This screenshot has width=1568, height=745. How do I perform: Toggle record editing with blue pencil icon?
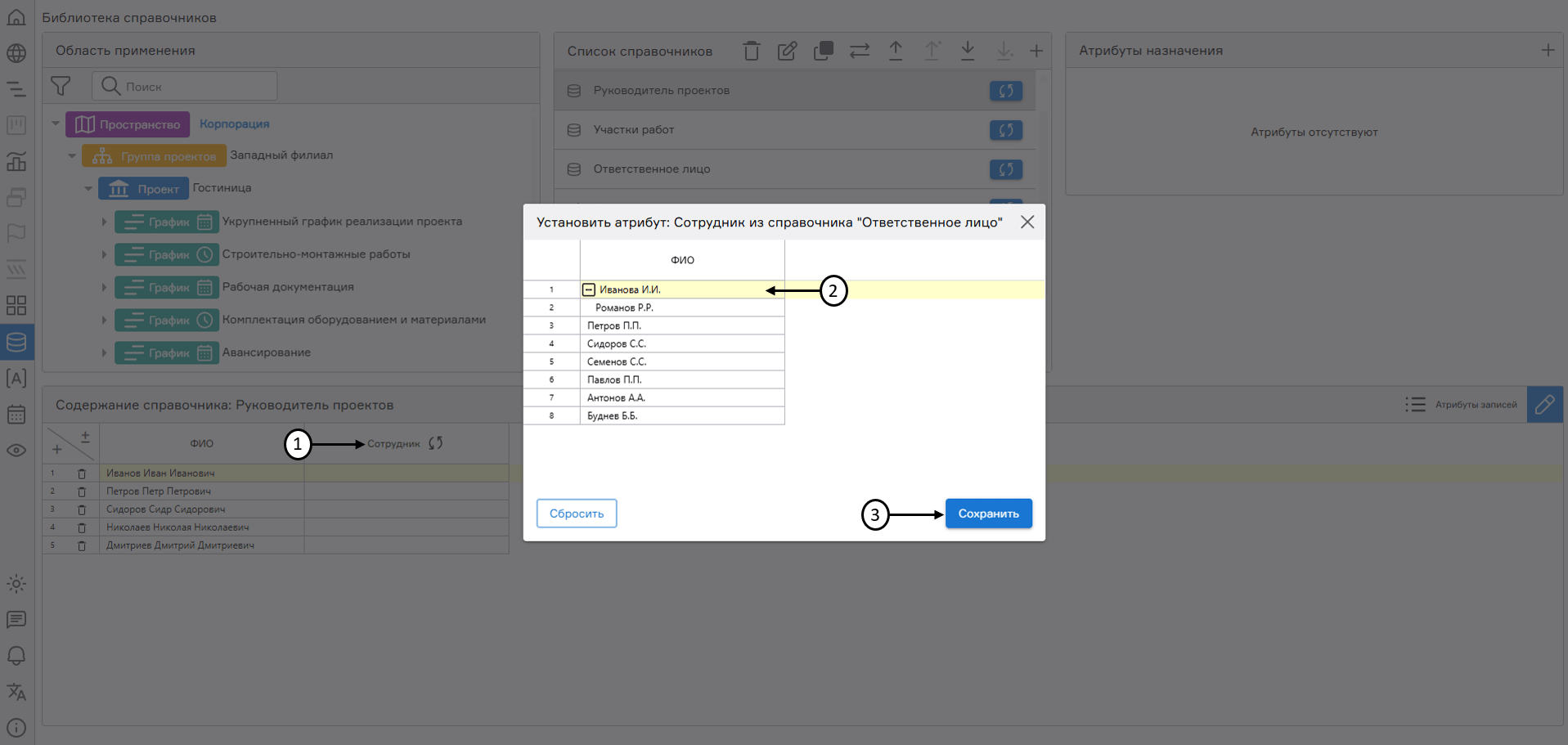pos(1544,404)
